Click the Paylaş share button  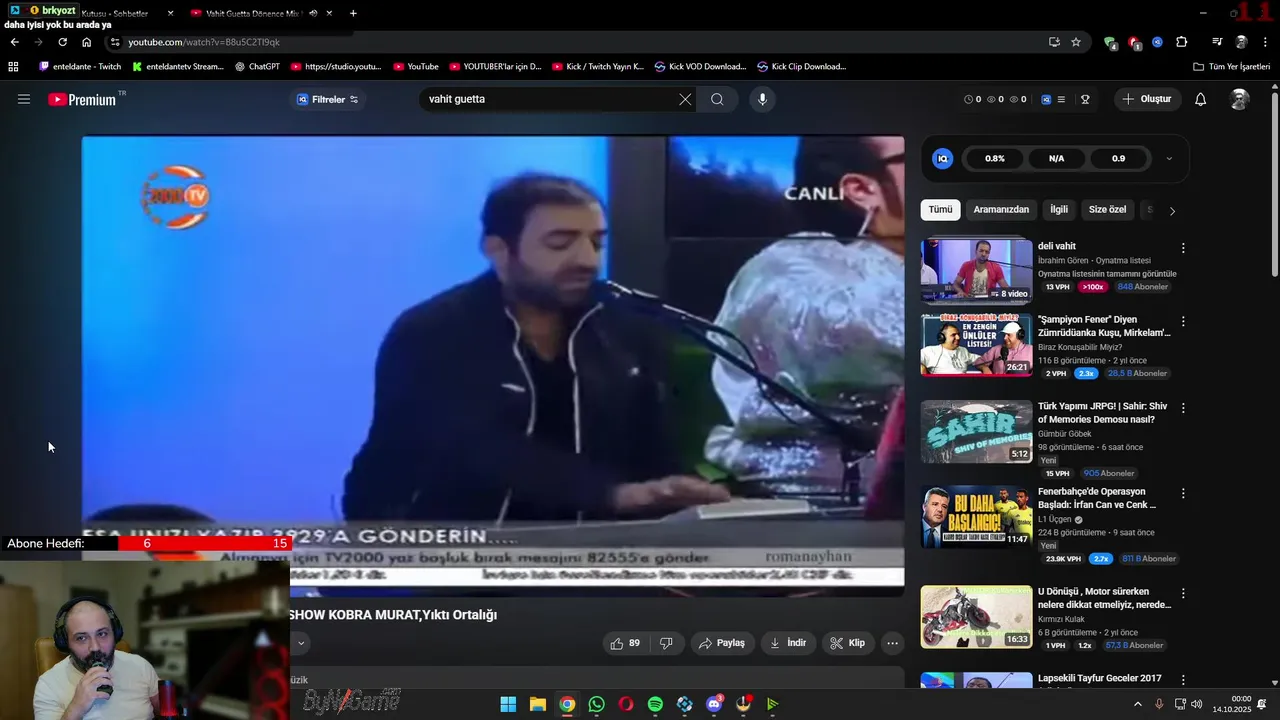[722, 643]
